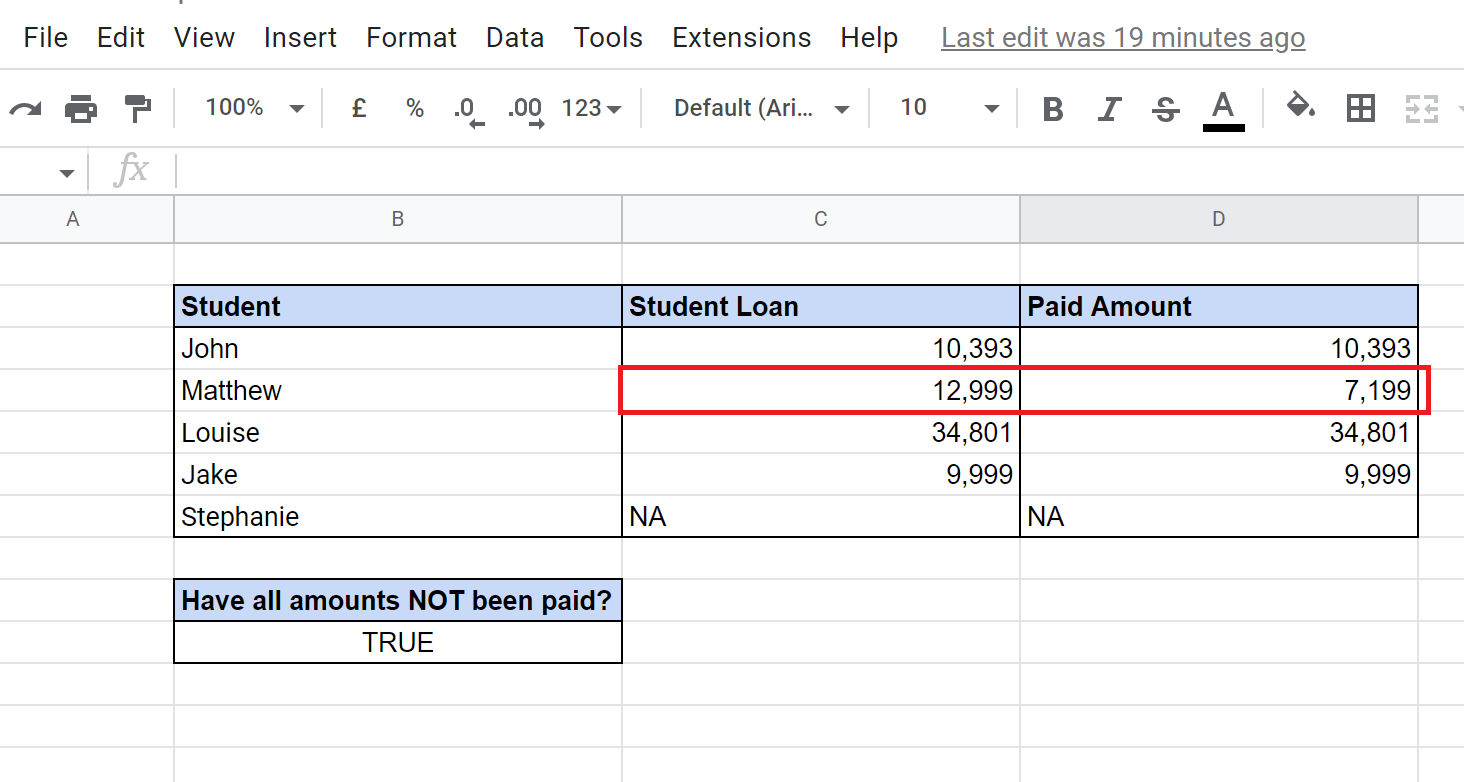Click the Print icon
Screen dimensions: 1464x782
[x=81, y=108]
